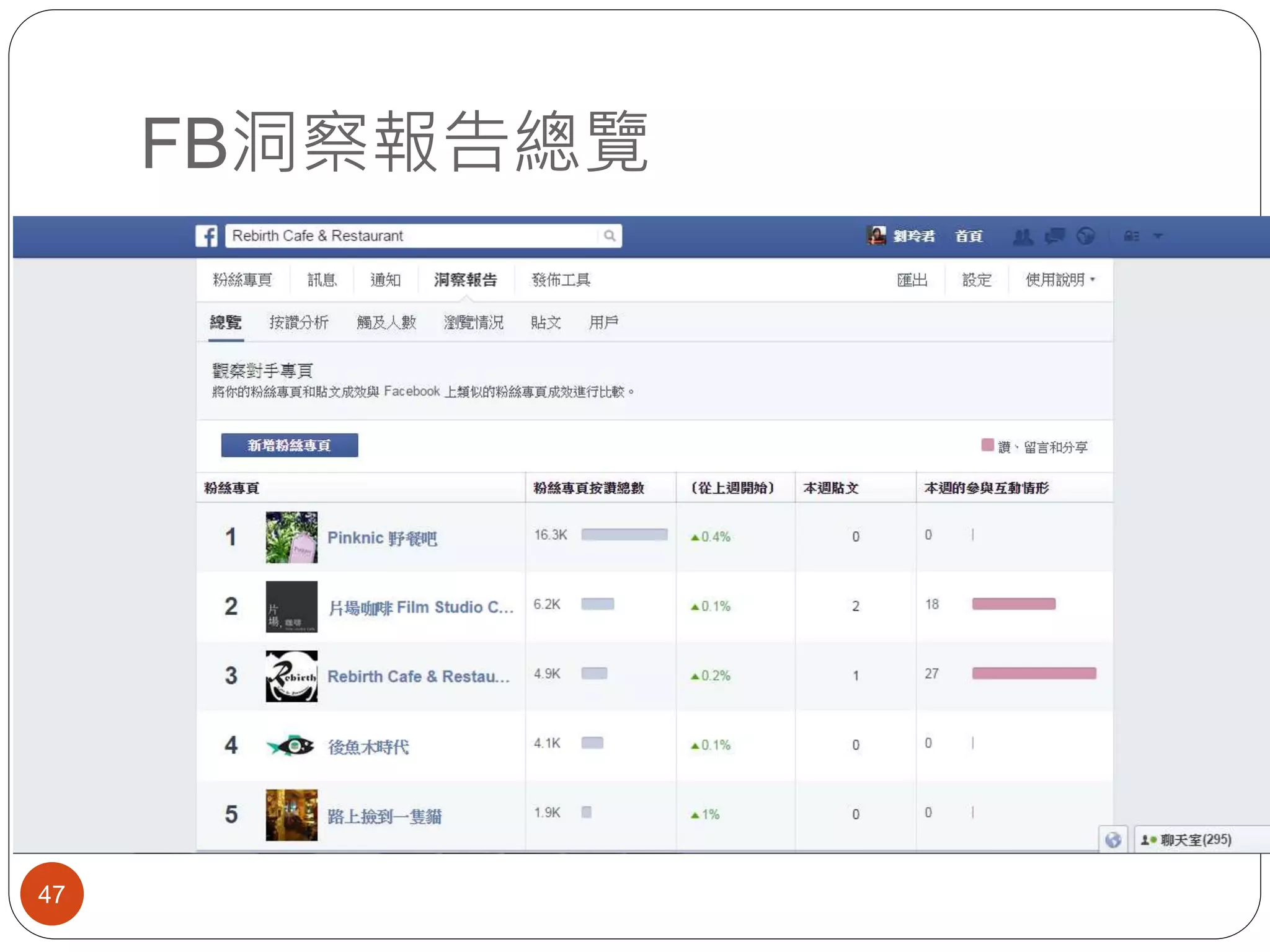Screen dimensions: 1270x952
Task: Click the 片場咖啡 Film Studio page thumbnail
Action: tap(291, 607)
